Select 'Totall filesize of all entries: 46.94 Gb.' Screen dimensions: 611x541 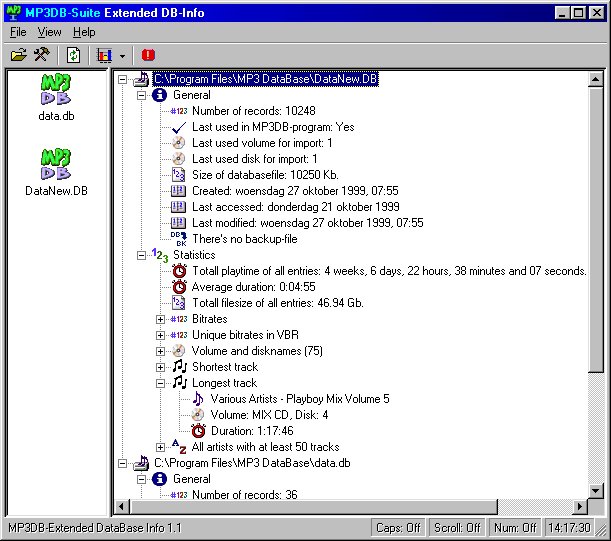pyautogui.click(x=278, y=303)
